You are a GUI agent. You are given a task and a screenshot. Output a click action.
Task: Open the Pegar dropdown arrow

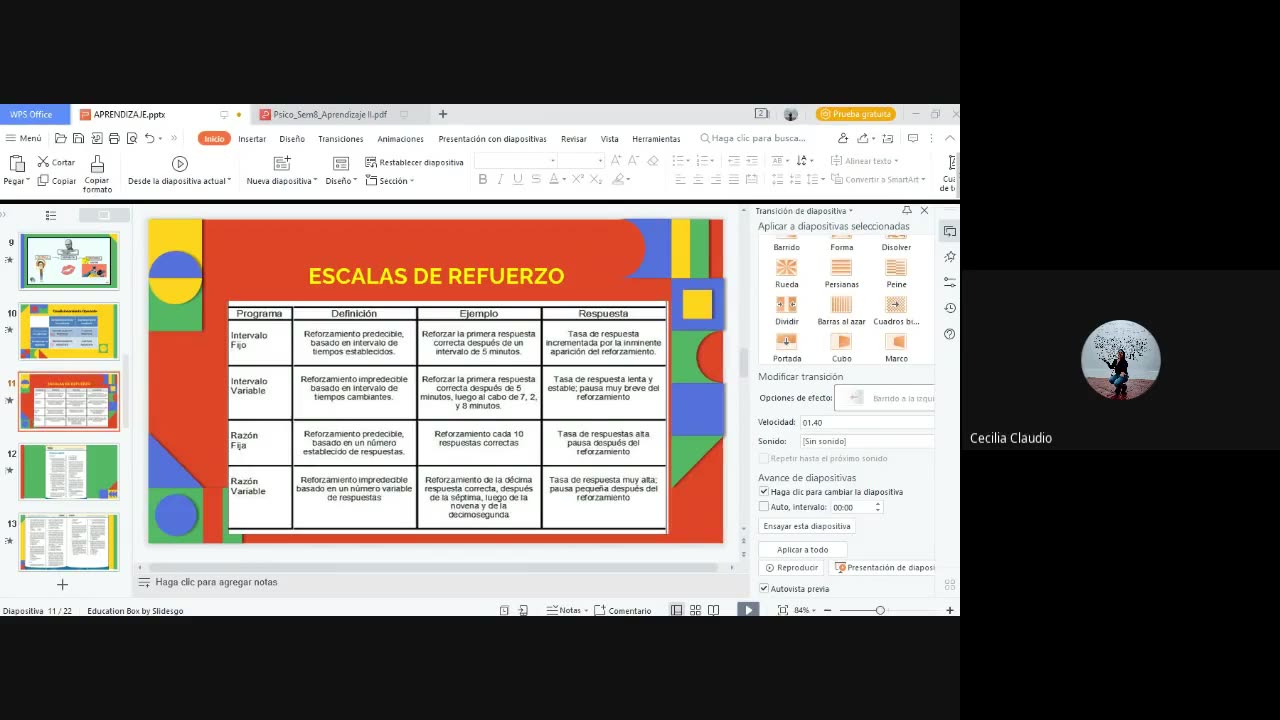tap(28, 181)
